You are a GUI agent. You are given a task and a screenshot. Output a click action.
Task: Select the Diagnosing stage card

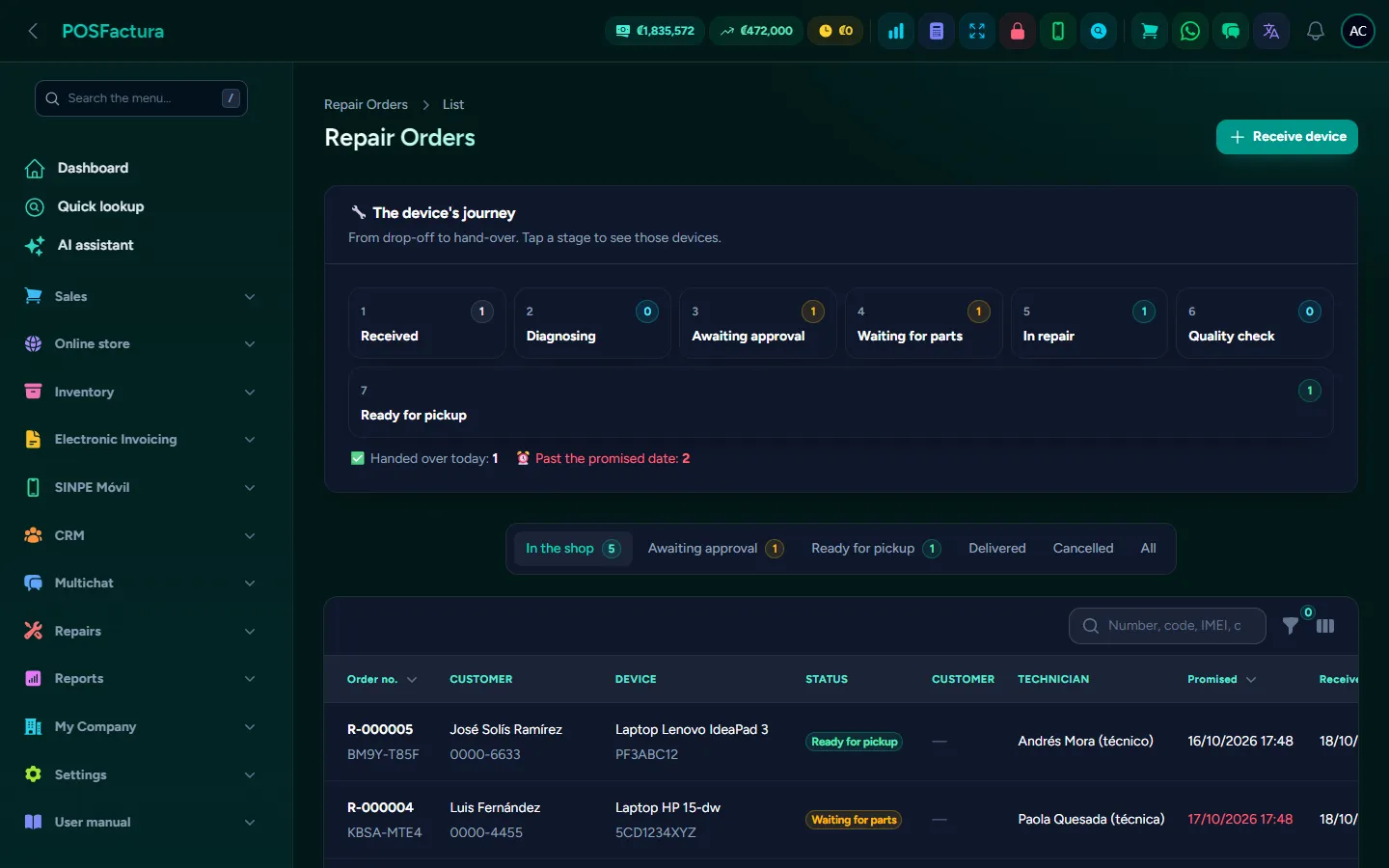(x=592, y=323)
